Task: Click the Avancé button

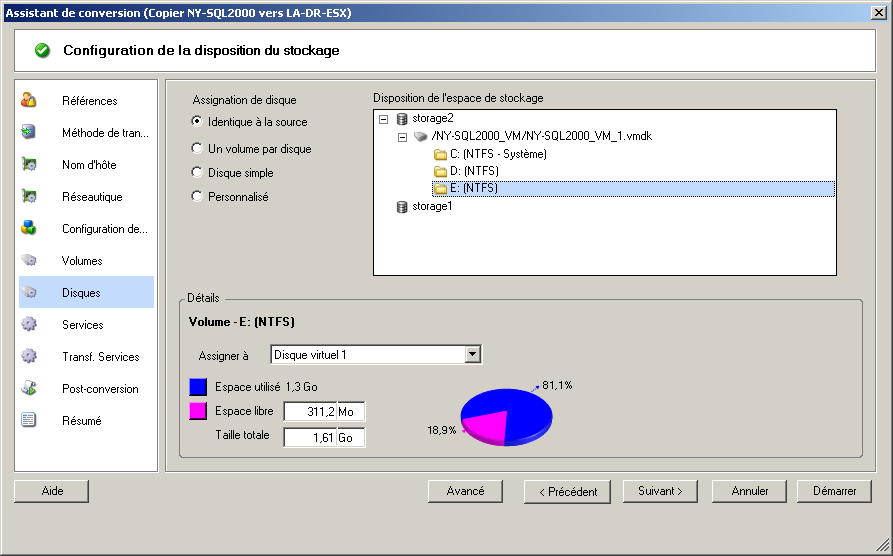Action: (465, 491)
